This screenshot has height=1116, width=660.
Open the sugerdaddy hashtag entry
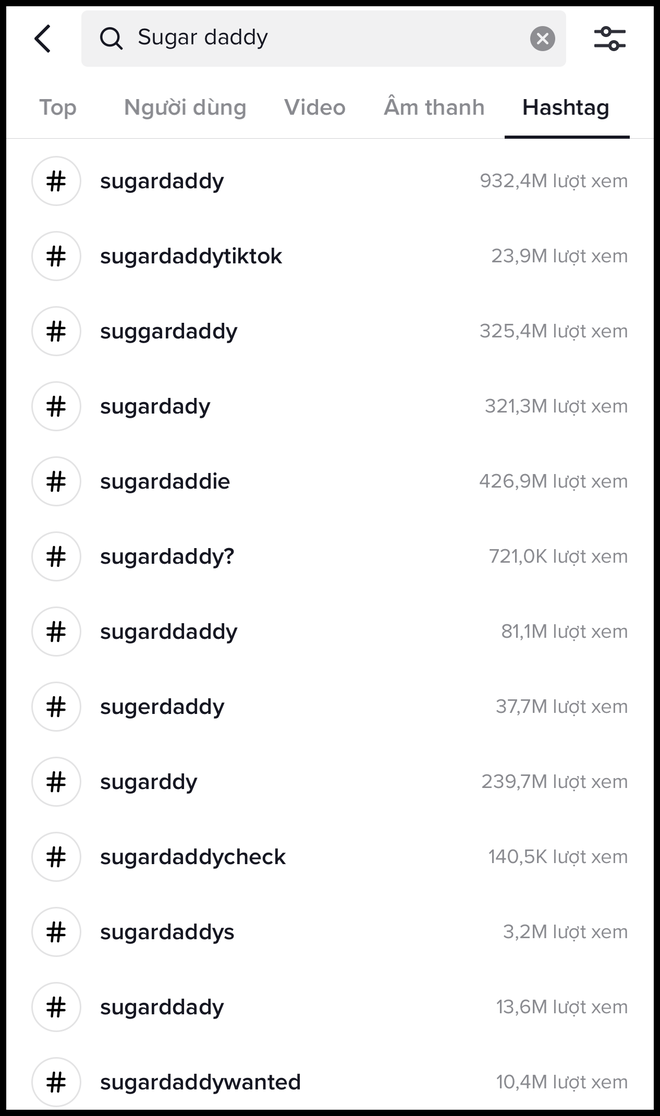(x=162, y=707)
